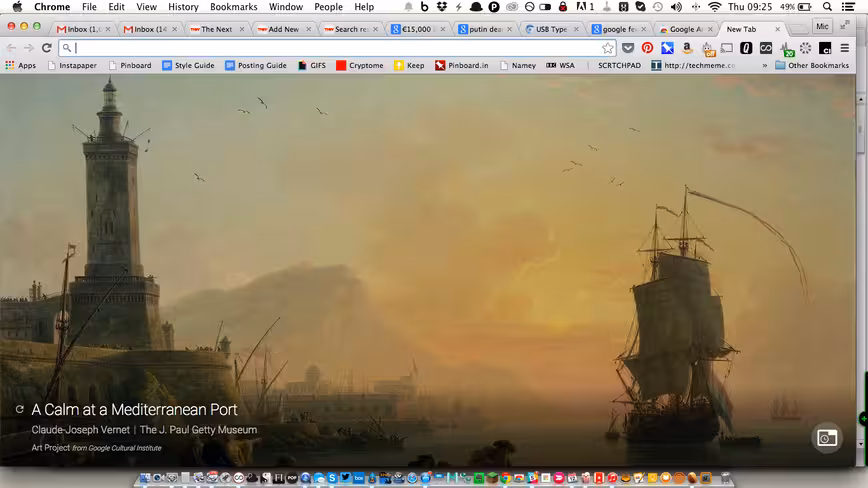Close the New Tab tab

pos(778,29)
